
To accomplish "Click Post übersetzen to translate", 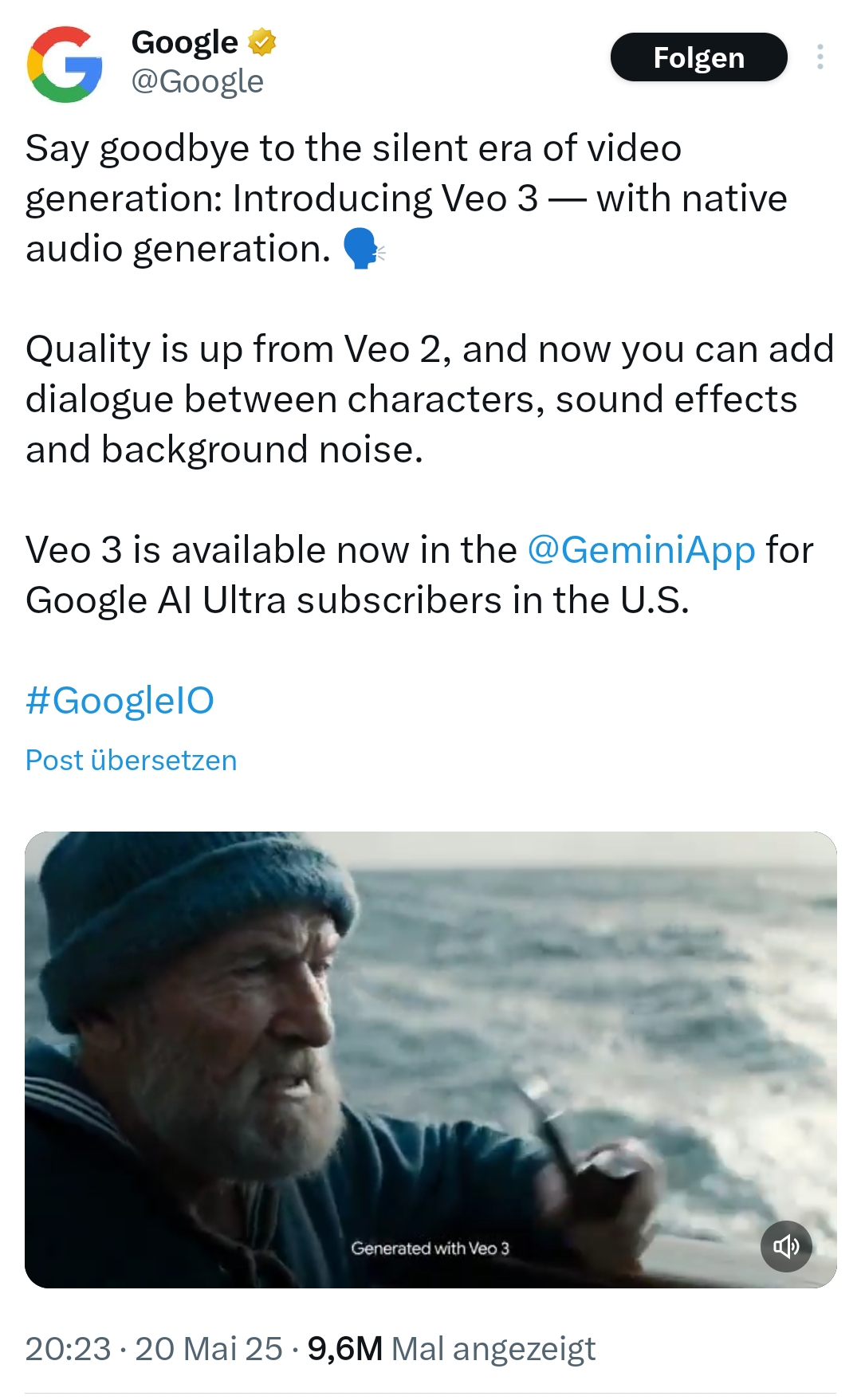I will 131,761.
